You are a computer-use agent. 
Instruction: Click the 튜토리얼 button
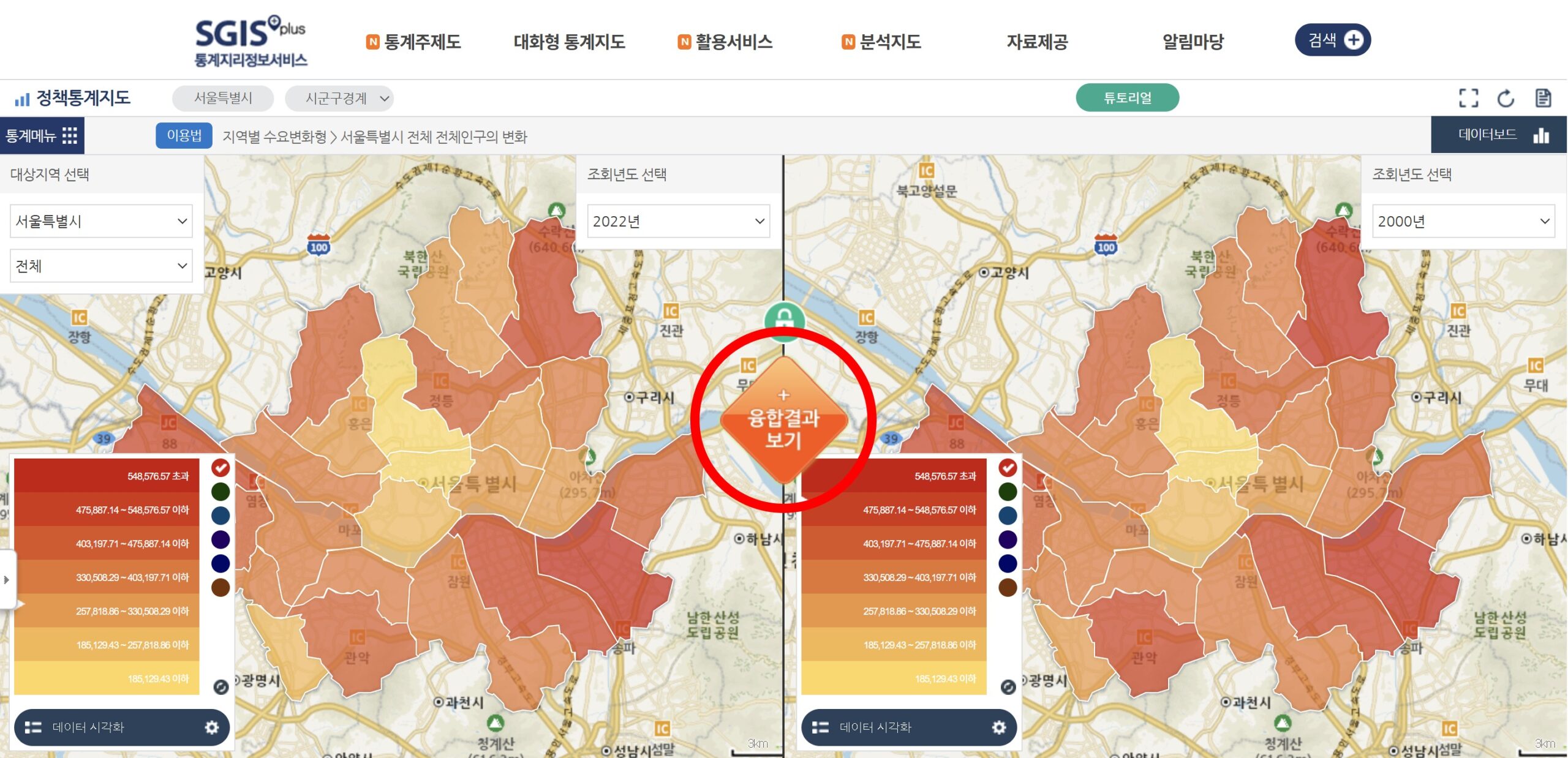point(1127,97)
